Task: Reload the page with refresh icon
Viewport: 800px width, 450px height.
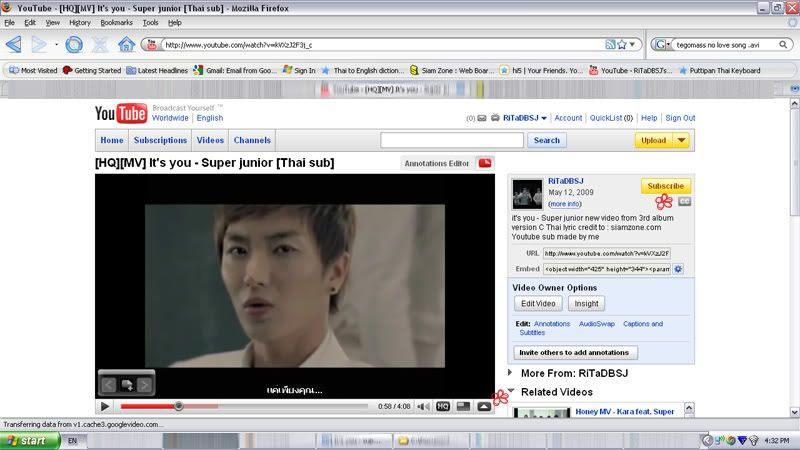Action: (74, 45)
